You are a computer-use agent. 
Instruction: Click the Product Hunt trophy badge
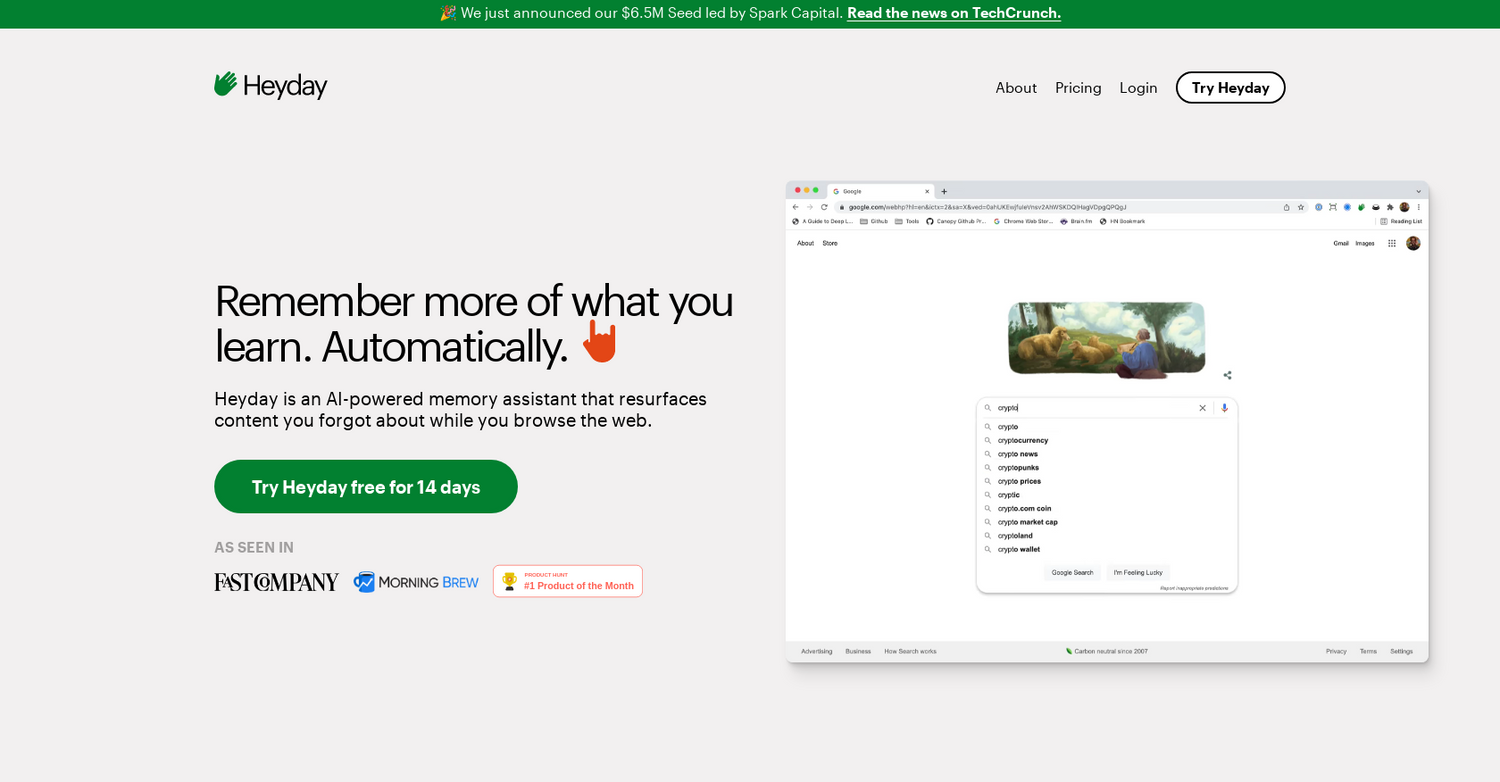pos(510,580)
